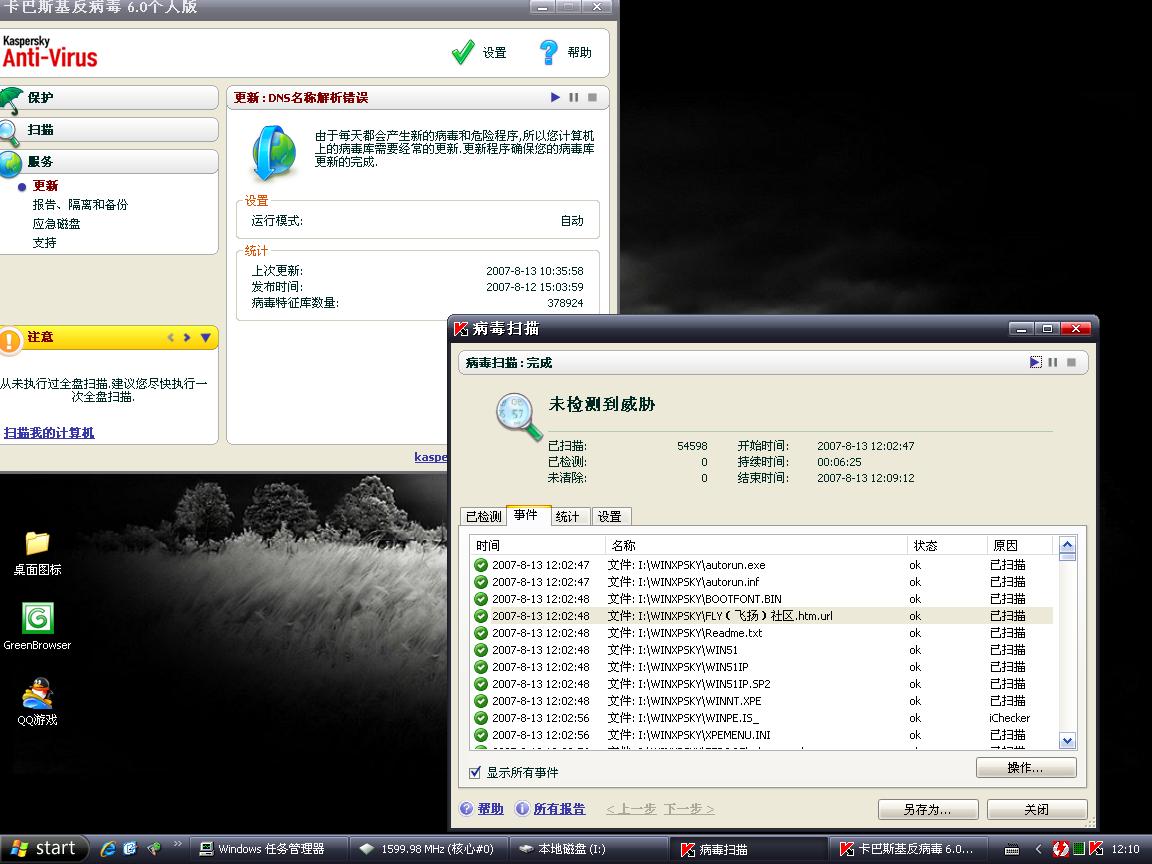Click the 378924 virus signature count
Viewport: 1152px width, 864px height.
pos(565,303)
